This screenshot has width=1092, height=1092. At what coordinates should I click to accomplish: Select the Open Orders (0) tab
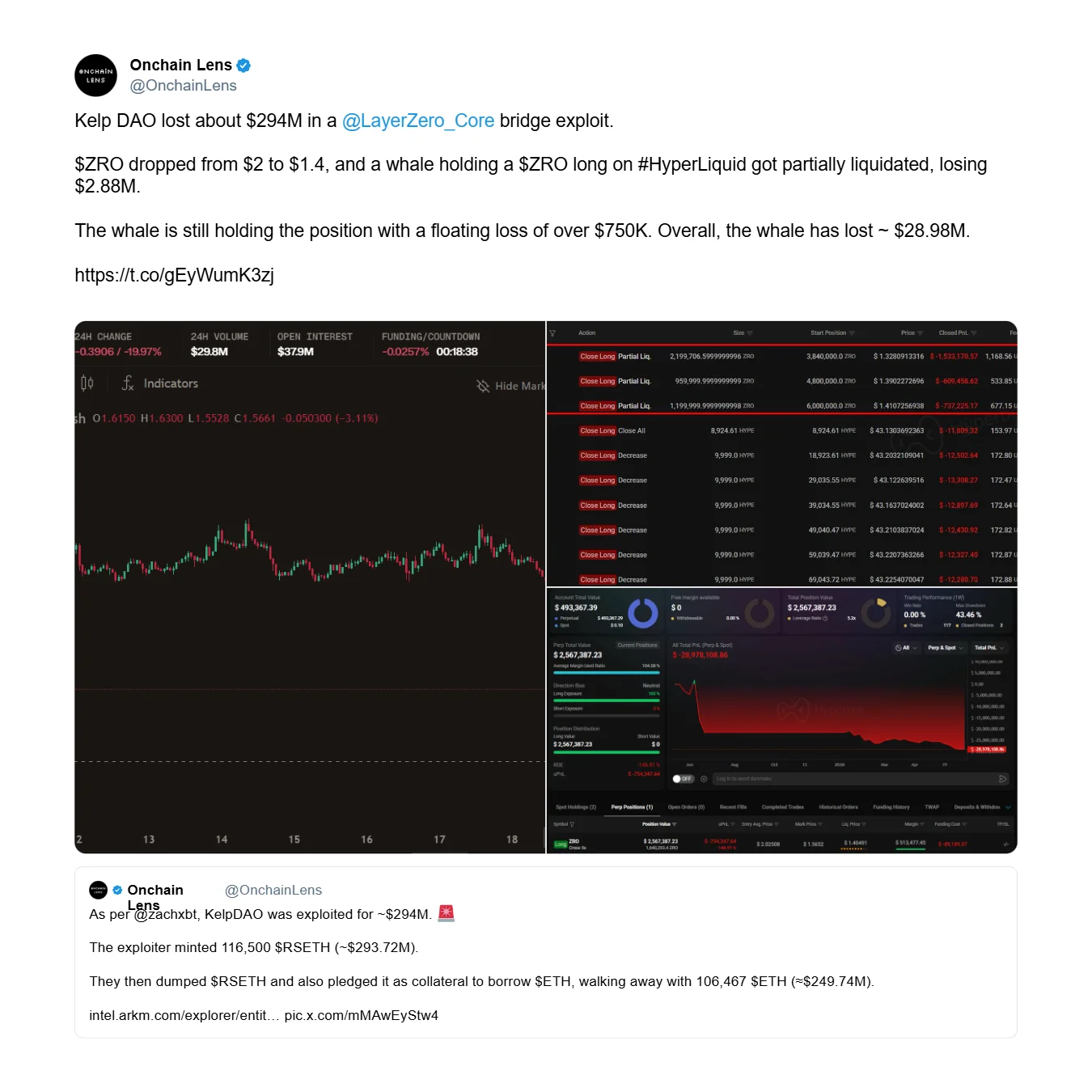click(686, 807)
